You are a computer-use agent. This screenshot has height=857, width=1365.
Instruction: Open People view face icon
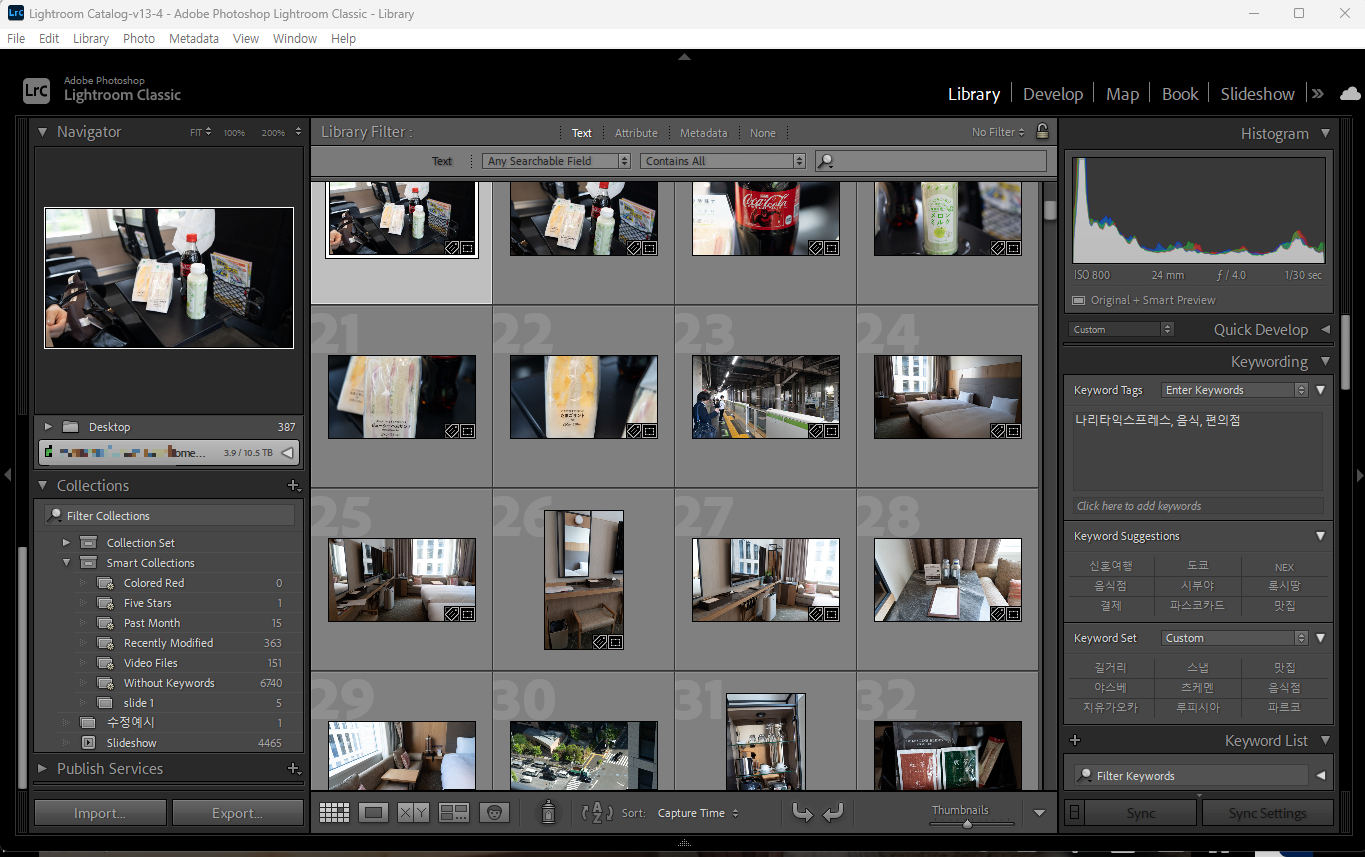point(494,813)
